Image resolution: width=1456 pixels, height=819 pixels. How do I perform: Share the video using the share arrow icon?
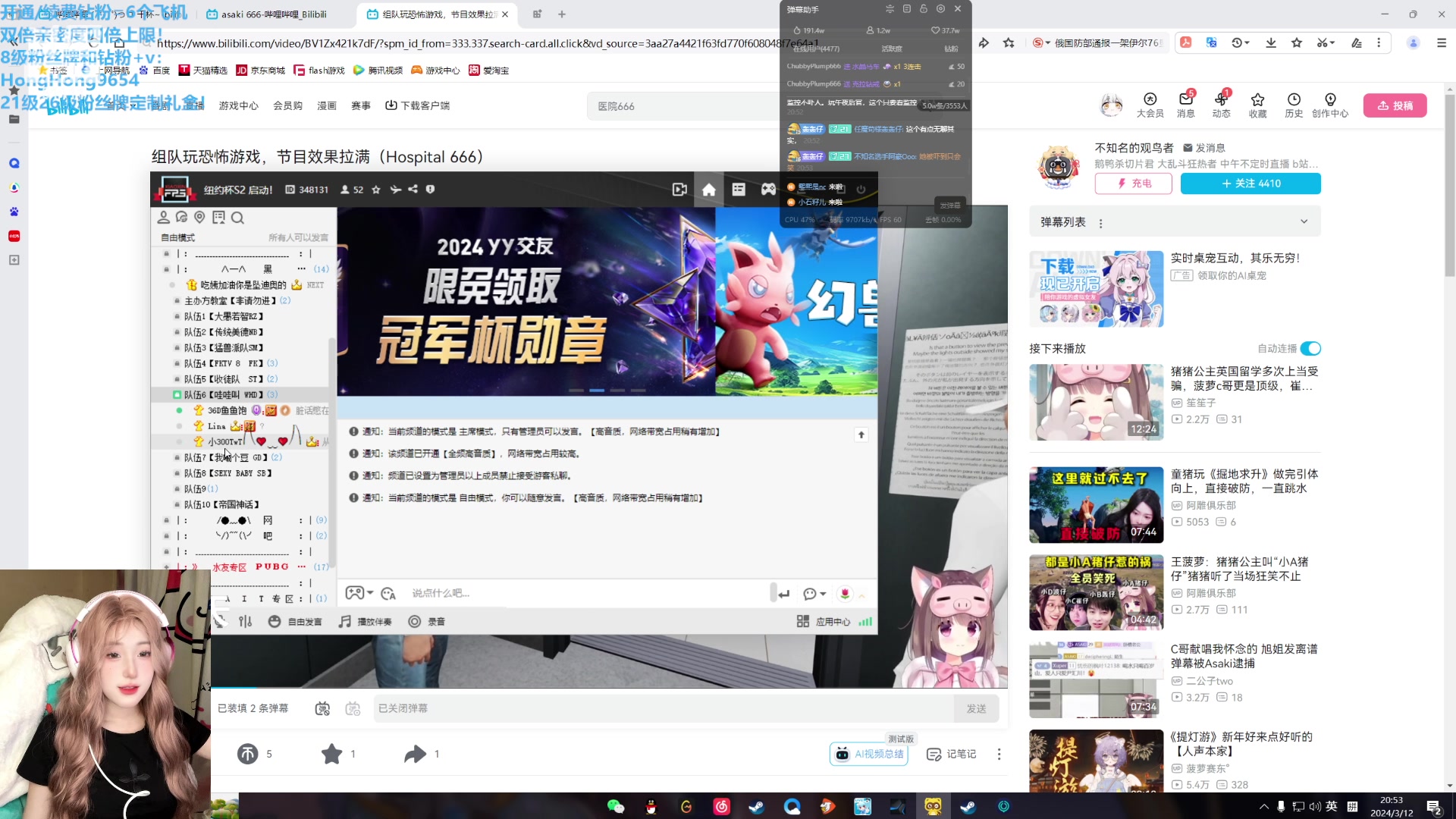pos(414,754)
